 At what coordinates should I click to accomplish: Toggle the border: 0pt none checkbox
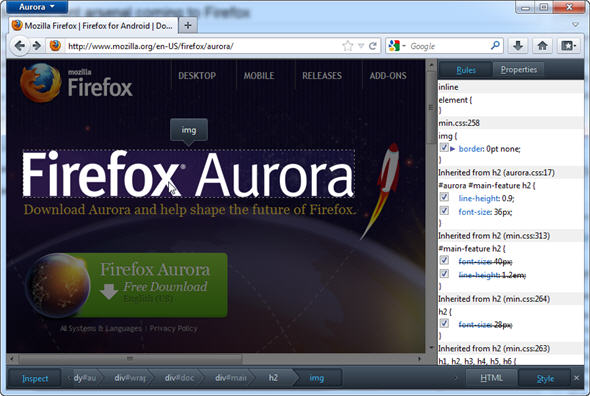pos(444,148)
